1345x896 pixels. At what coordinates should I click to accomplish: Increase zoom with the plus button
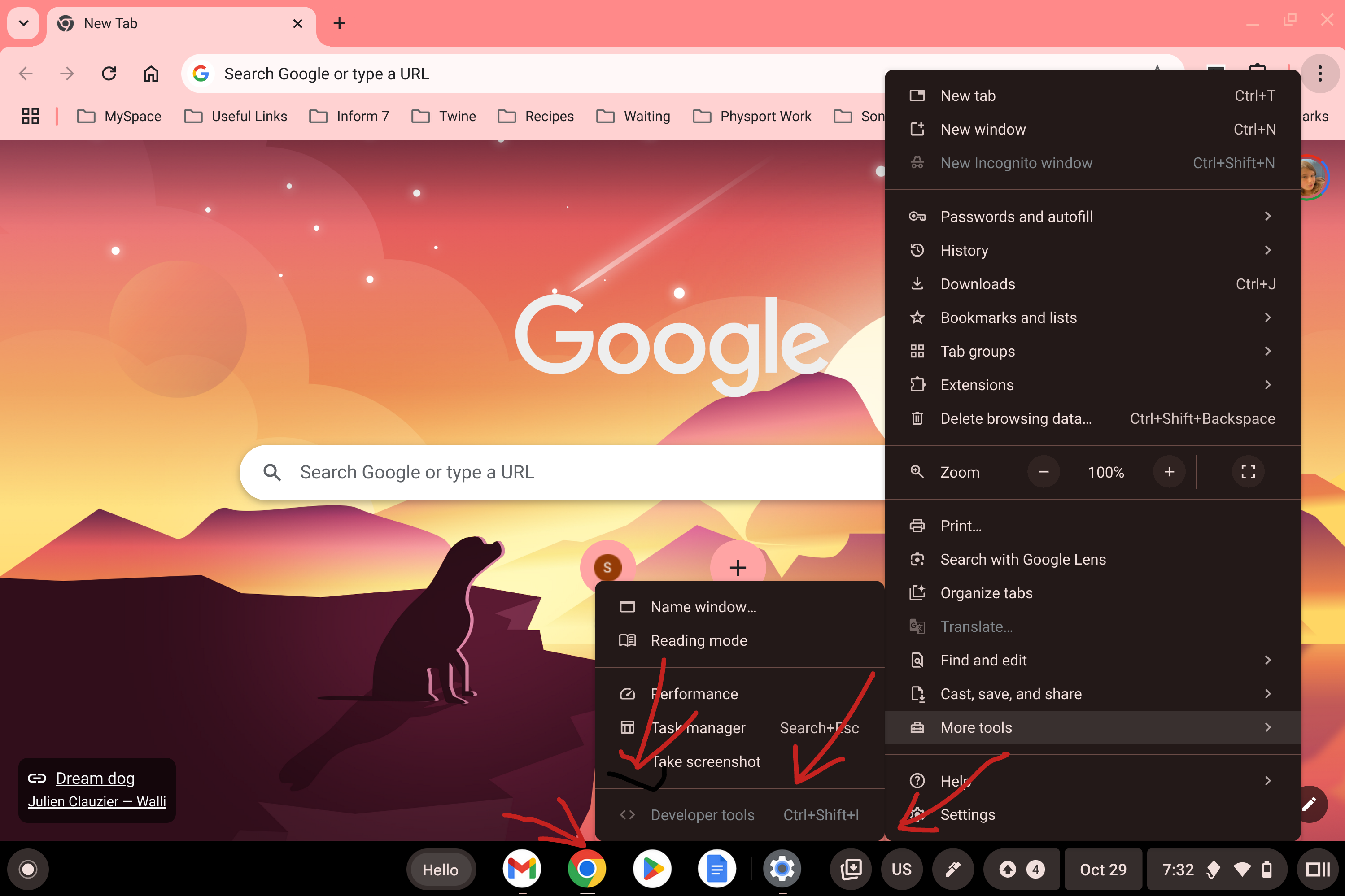tap(1169, 472)
